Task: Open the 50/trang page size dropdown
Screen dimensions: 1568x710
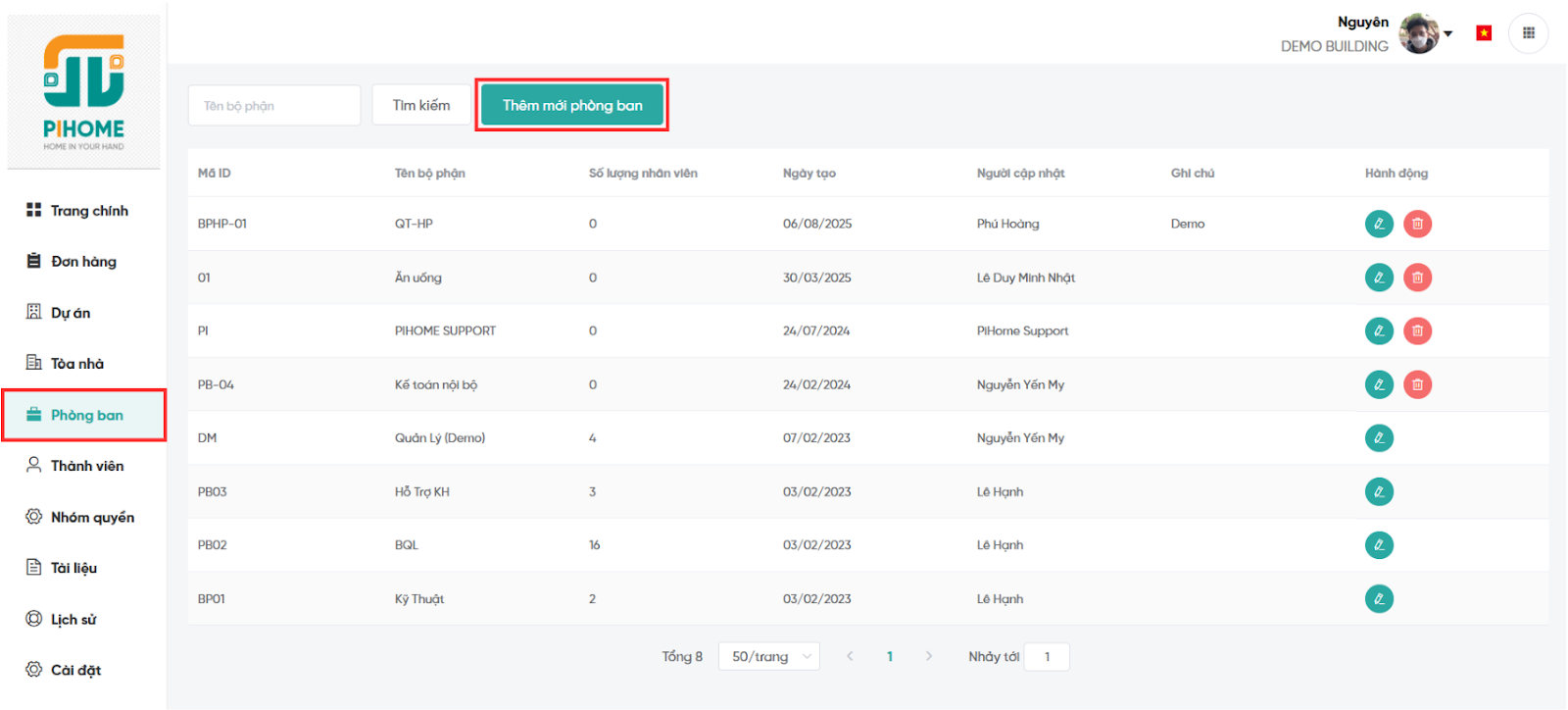Action: click(x=768, y=656)
